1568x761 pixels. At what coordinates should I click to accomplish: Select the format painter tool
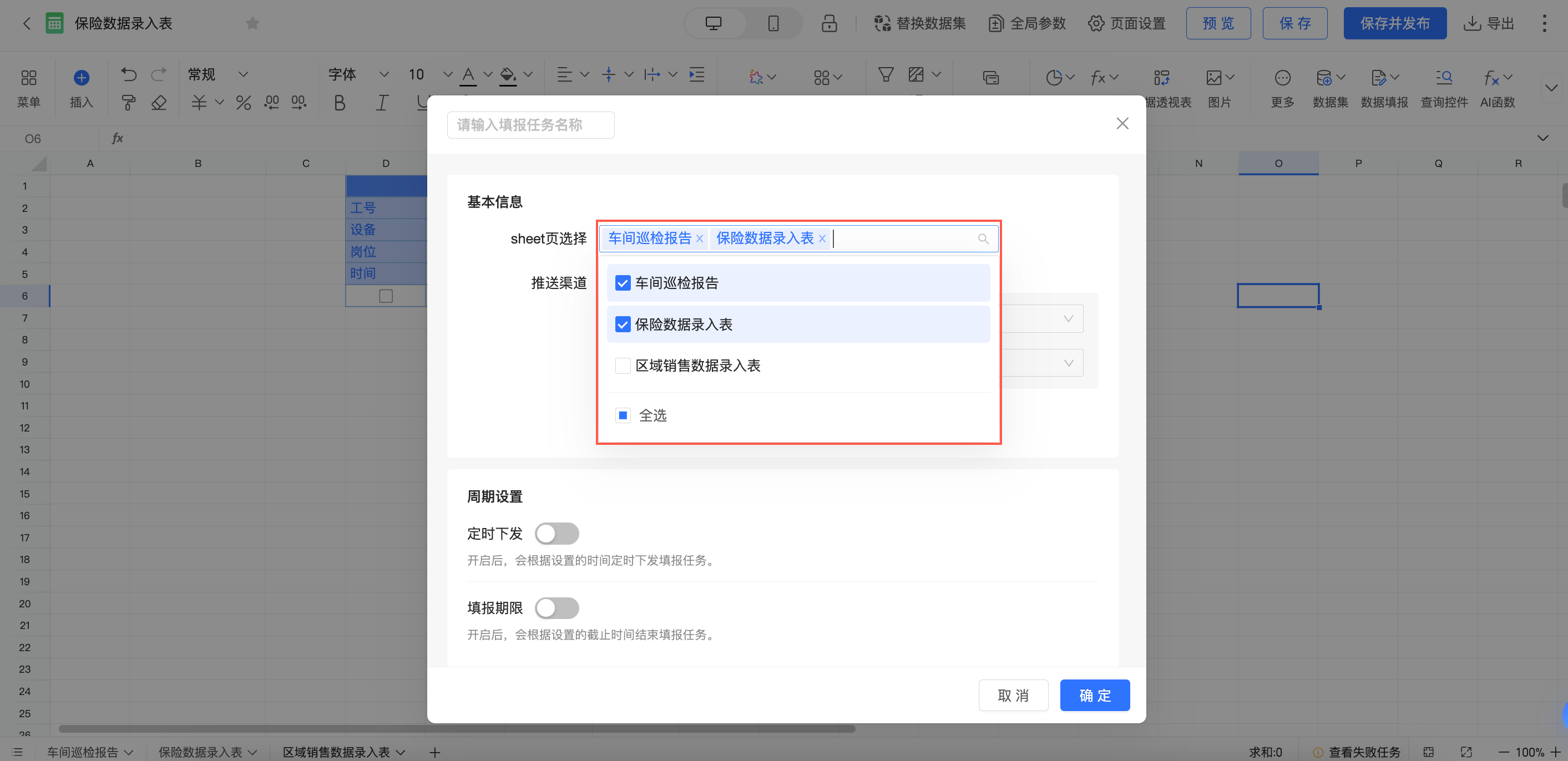coord(128,102)
